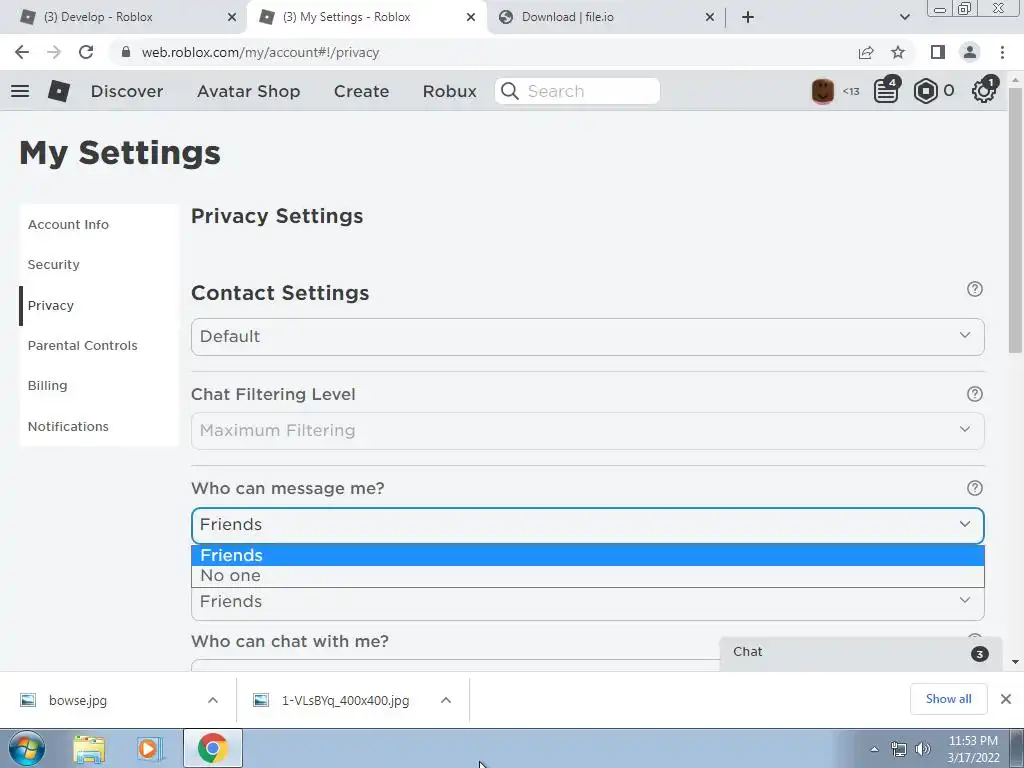Open the Robux page link

click(x=450, y=91)
